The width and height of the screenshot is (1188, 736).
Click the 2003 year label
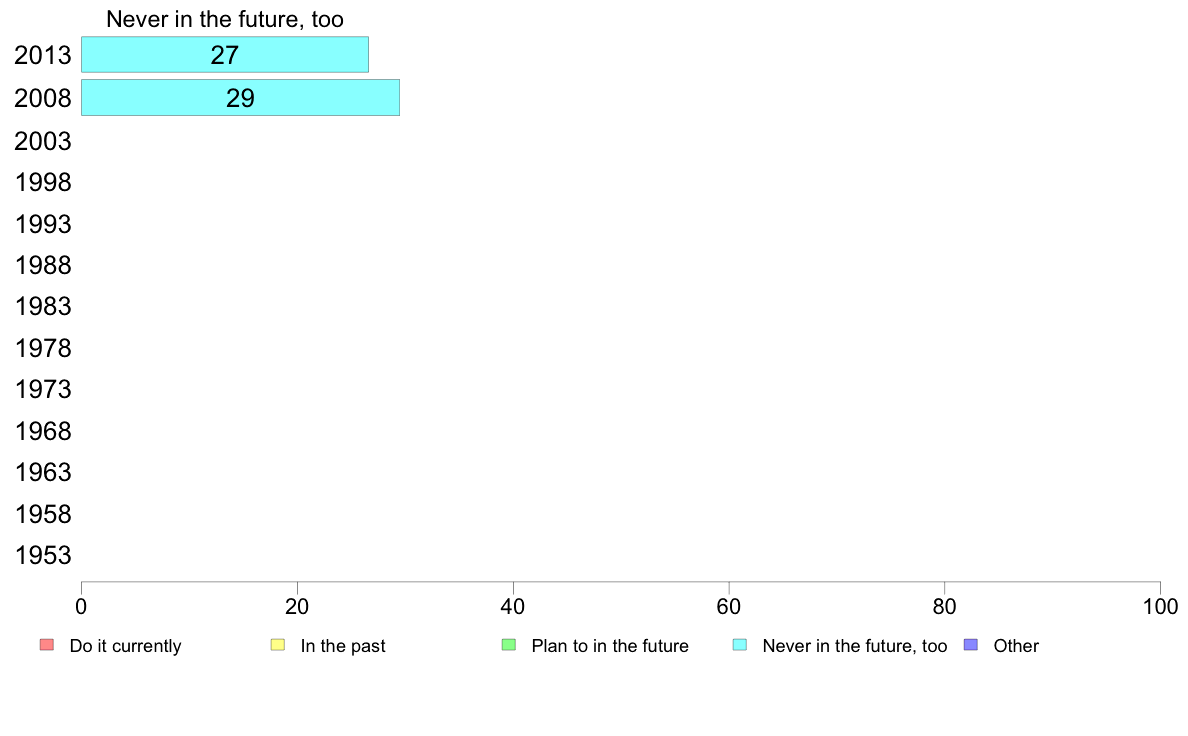coord(43,141)
